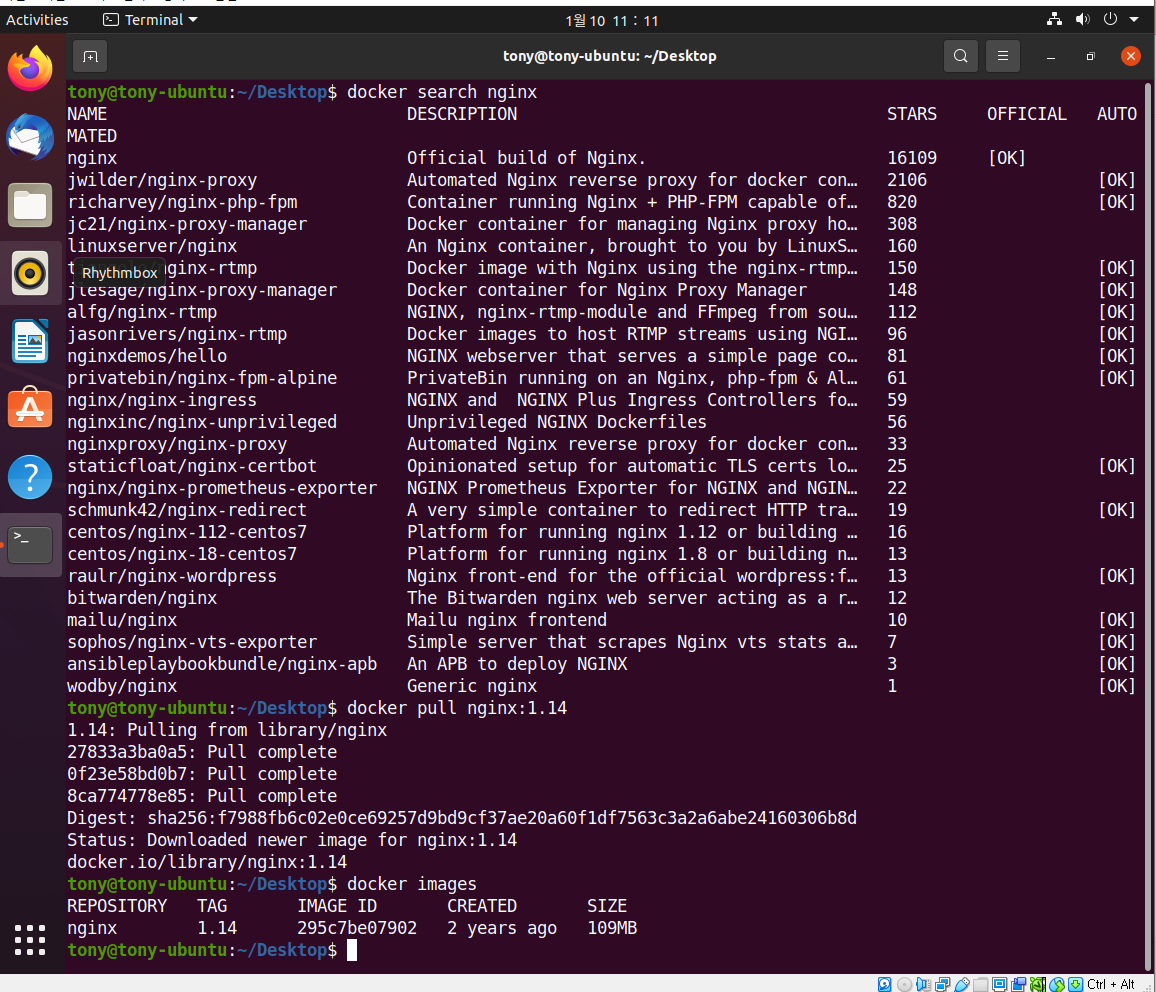
Task: Click the Ctrl + Alt host key label
Action: click(x=1110, y=984)
